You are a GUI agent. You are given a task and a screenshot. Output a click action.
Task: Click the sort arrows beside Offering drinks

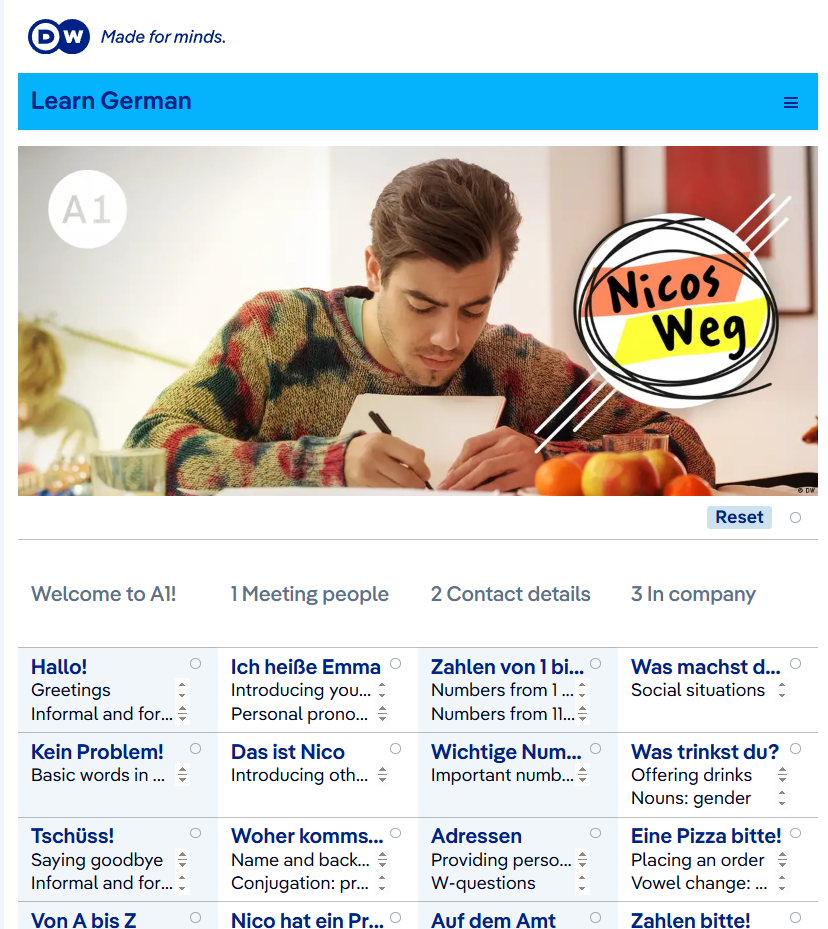tap(782, 774)
